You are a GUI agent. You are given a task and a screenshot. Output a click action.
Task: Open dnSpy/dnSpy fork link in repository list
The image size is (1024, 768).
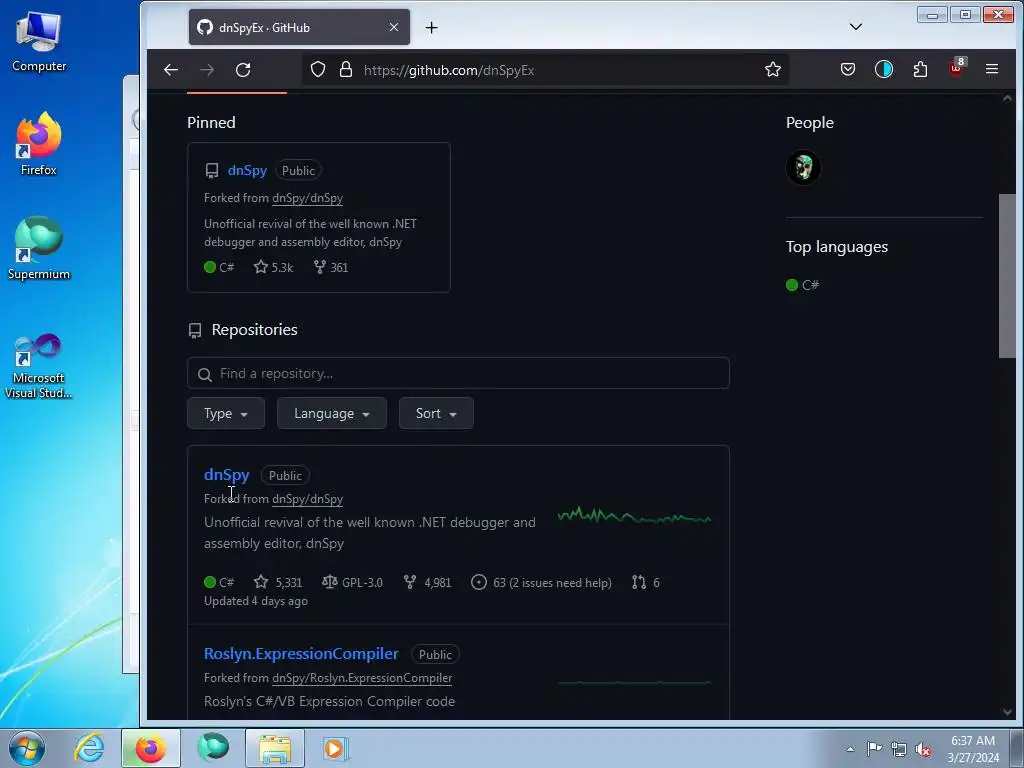pos(308,499)
